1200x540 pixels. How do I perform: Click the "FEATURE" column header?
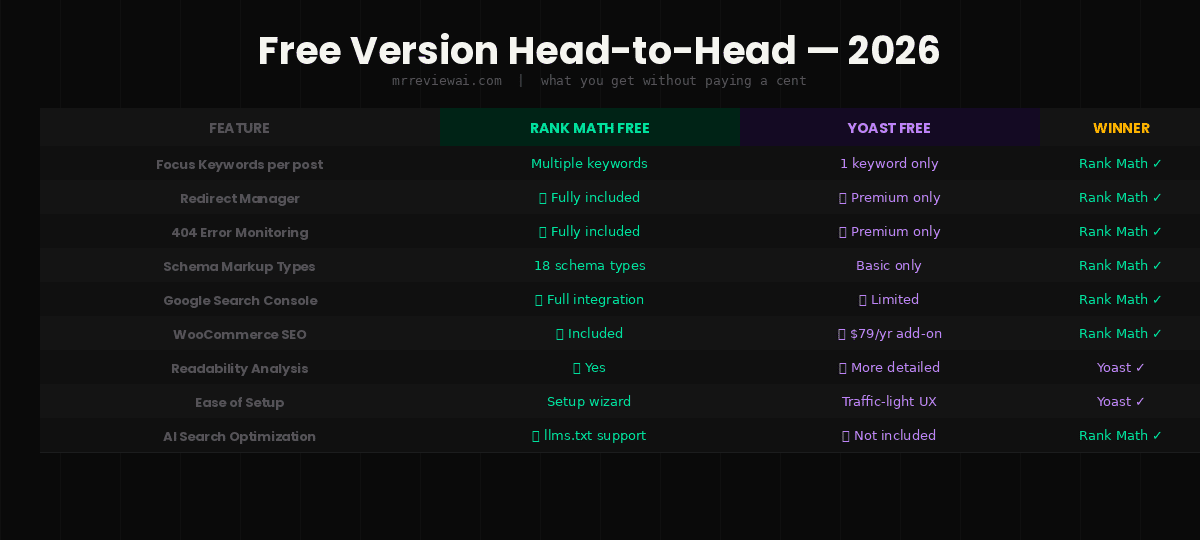point(239,128)
